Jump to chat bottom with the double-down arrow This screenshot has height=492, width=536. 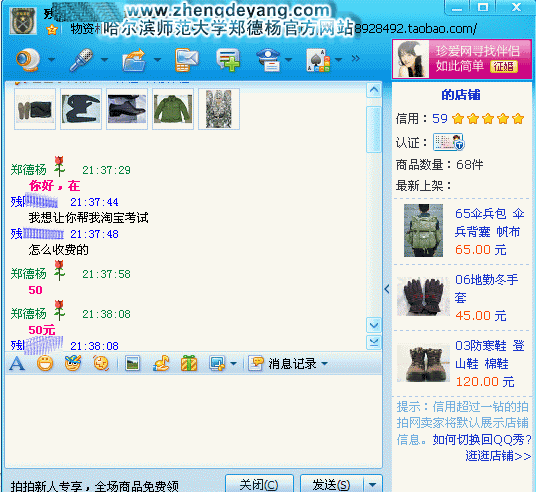pyautogui.click(x=374, y=342)
